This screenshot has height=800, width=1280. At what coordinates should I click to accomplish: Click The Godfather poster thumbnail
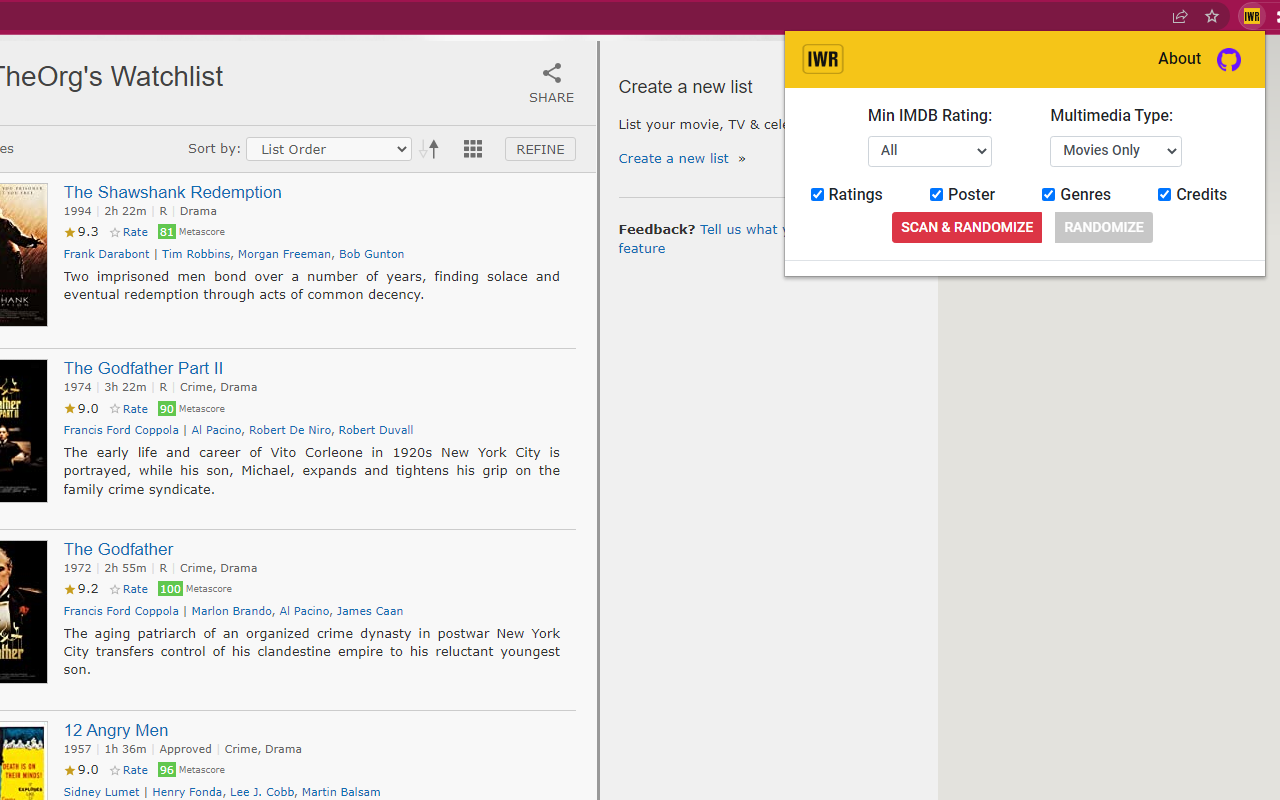point(23,612)
